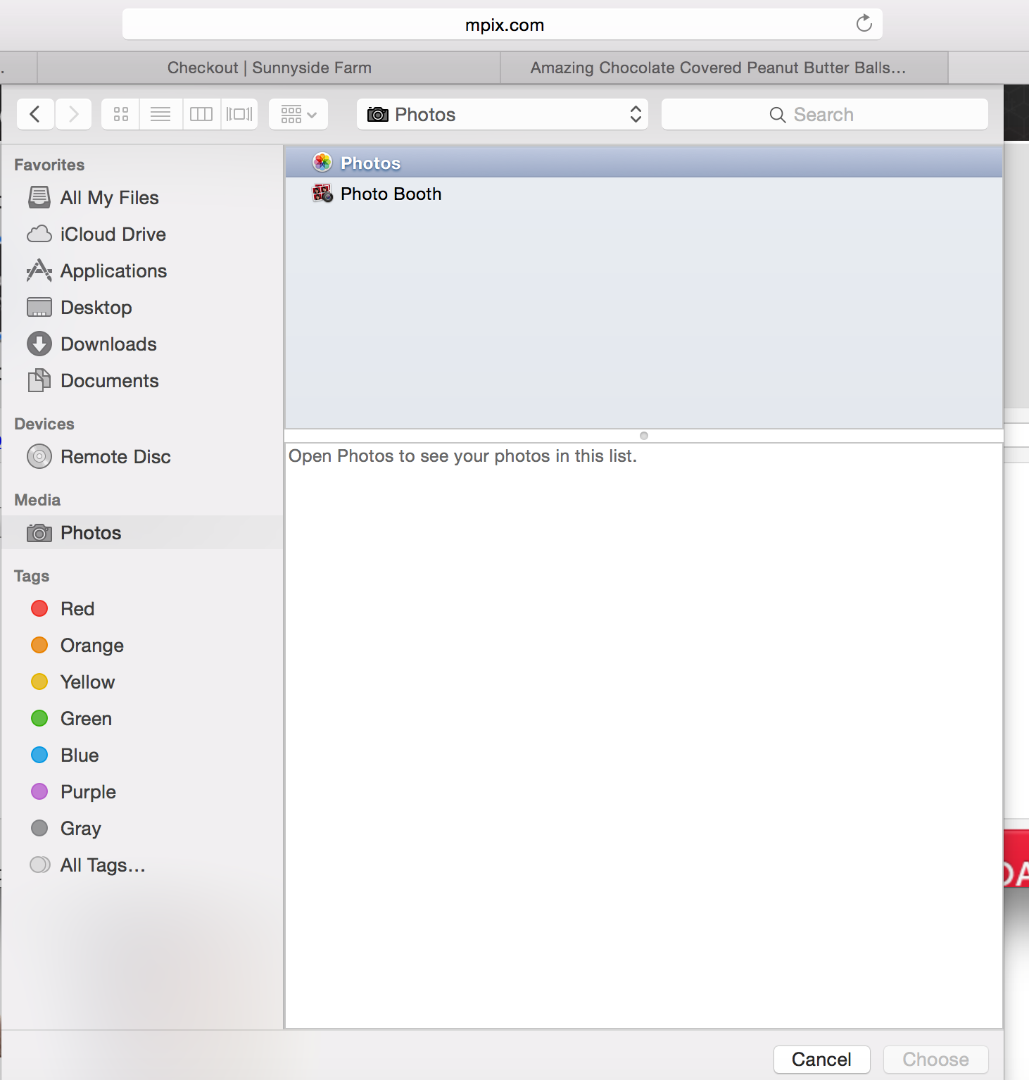Click the Cancel button
Image resolution: width=1029 pixels, height=1080 pixels.
(x=822, y=1059)
